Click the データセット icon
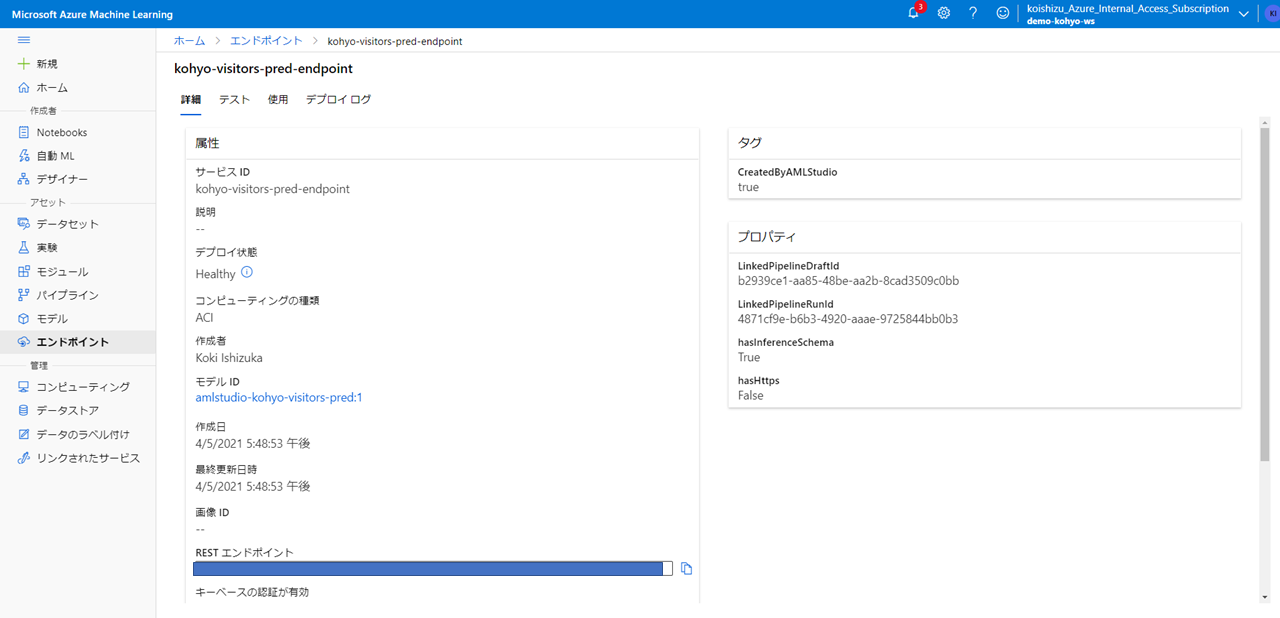 (x=24, y=224)
